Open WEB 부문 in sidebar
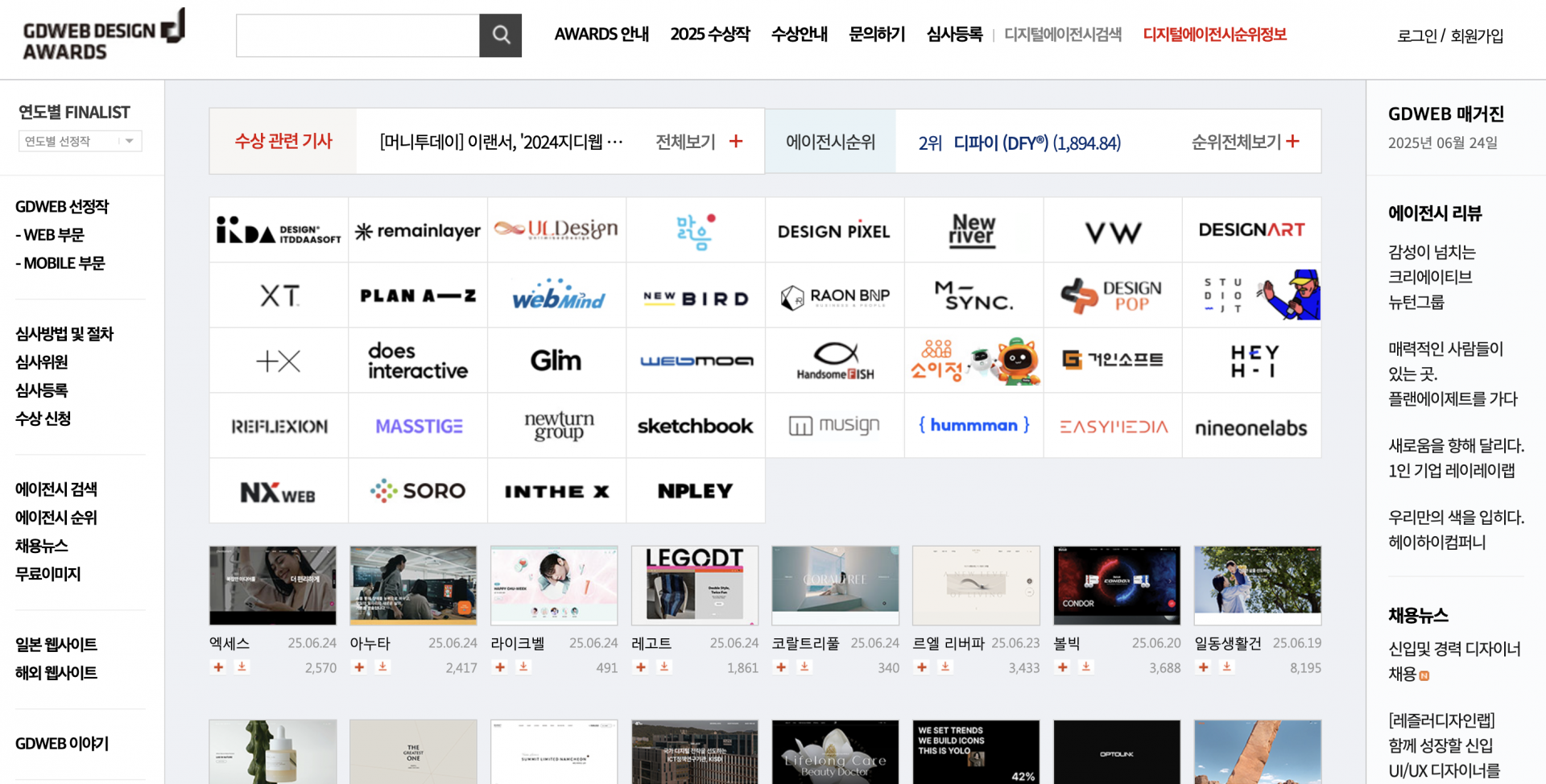This screenshot has height=784, width=1546. pyautogui.click(x=50, y=235)
